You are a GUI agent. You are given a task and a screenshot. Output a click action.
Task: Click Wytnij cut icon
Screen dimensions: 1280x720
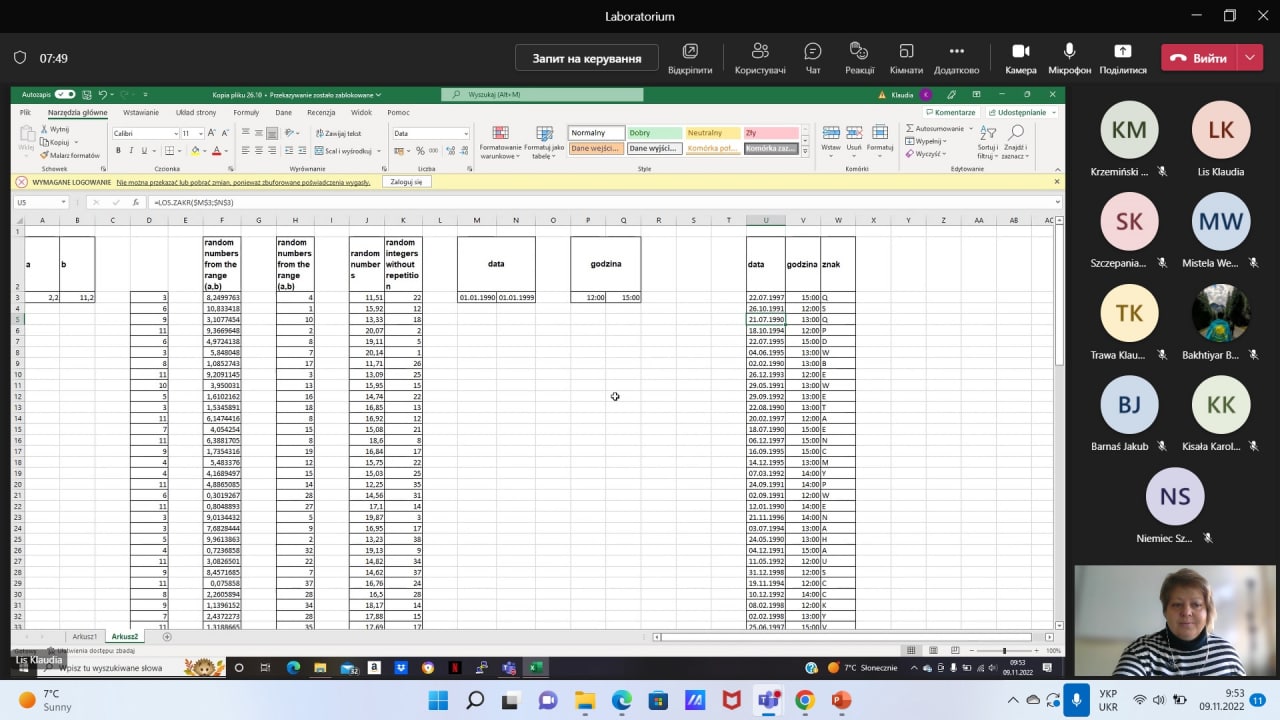pos(55,129)
